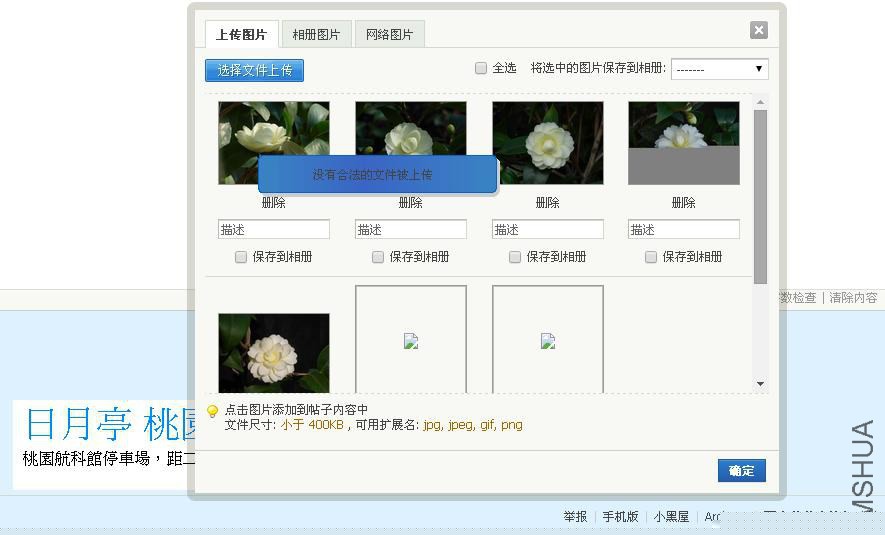Viewport: 885px width, 535px height.
Task: Insert the fourth partially loaded thumbnail
Action: (684, 143)
